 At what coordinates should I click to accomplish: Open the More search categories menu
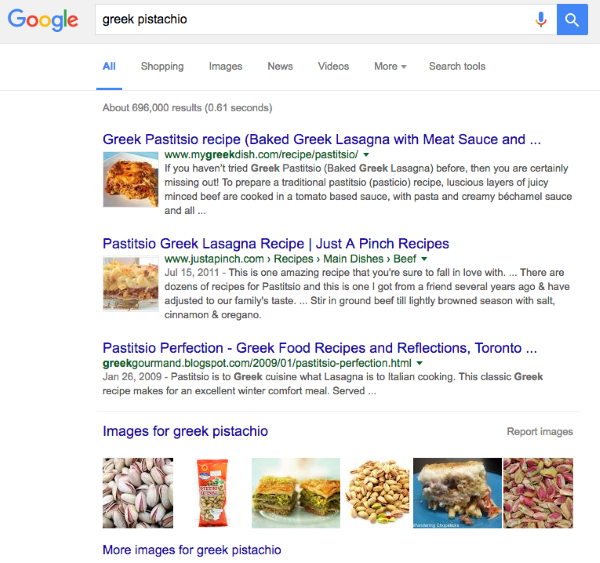390,66
